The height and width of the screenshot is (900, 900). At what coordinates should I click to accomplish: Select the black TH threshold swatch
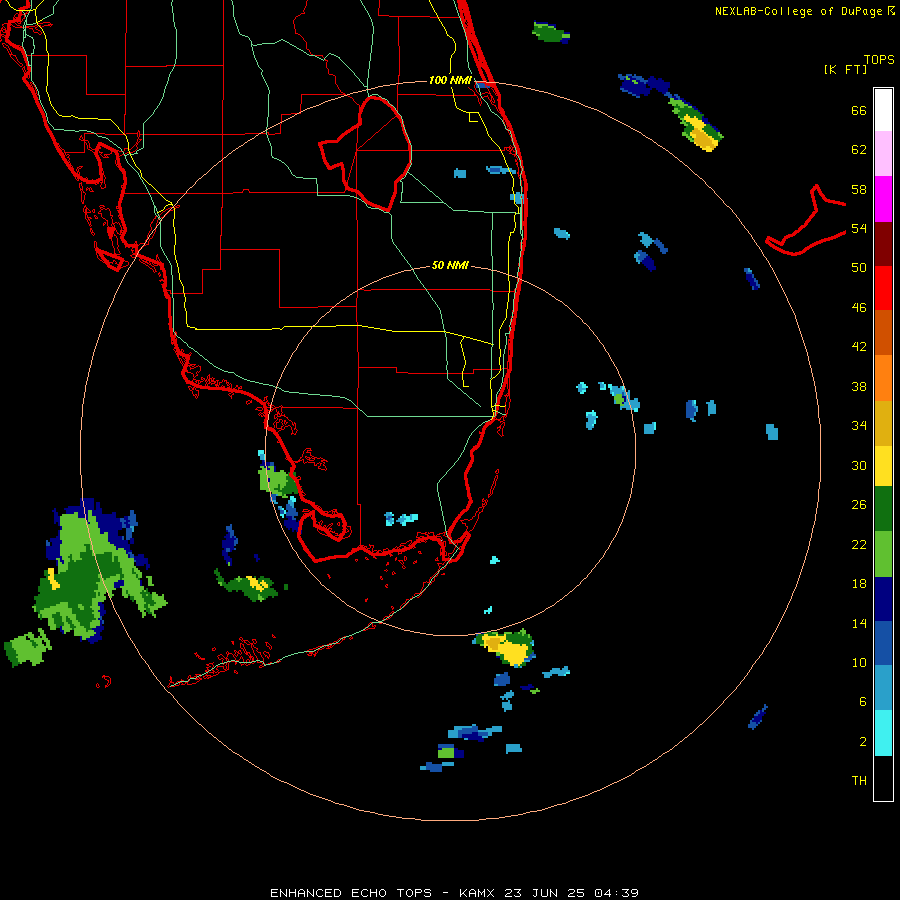[883, 778]
